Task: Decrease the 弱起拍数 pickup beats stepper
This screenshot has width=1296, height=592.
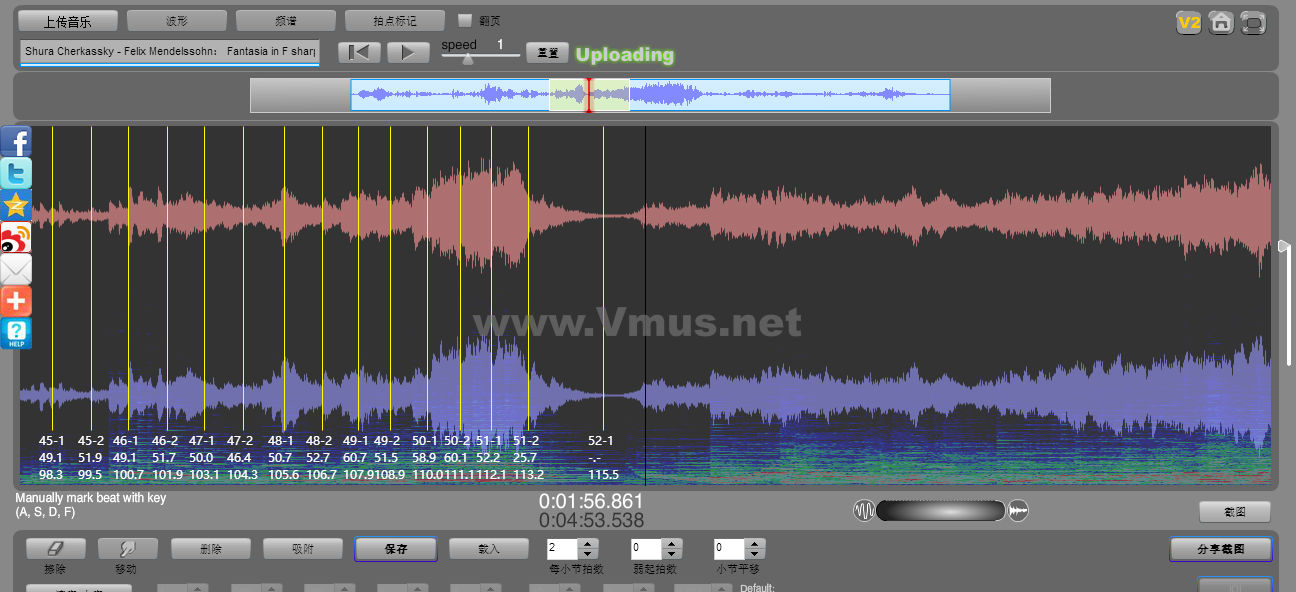Action: point(672,554)
